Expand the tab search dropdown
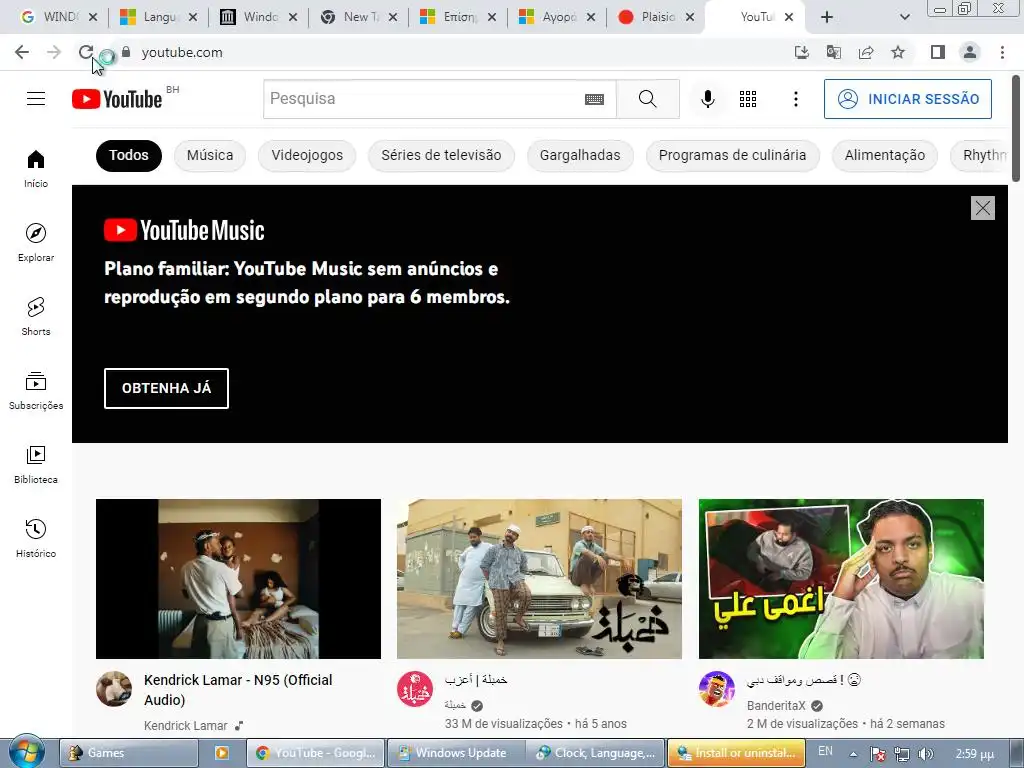 (904, 17)
